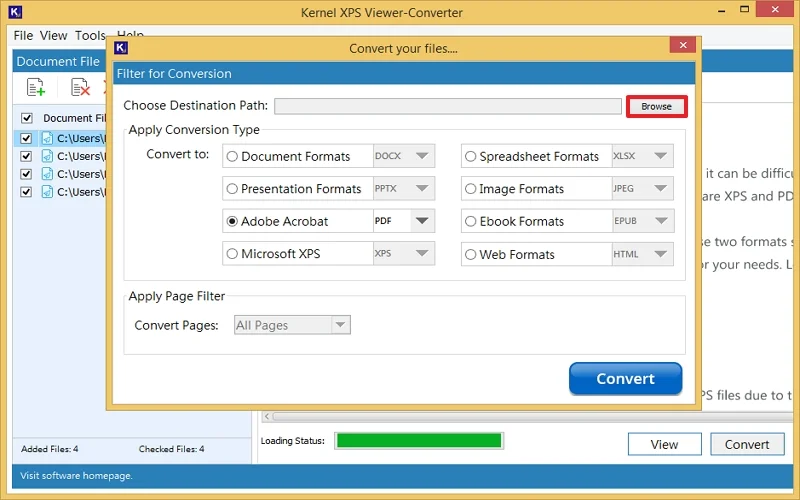Click the Choose Destination Path field
Screen dimensions: 800x500
click(448, 106)
